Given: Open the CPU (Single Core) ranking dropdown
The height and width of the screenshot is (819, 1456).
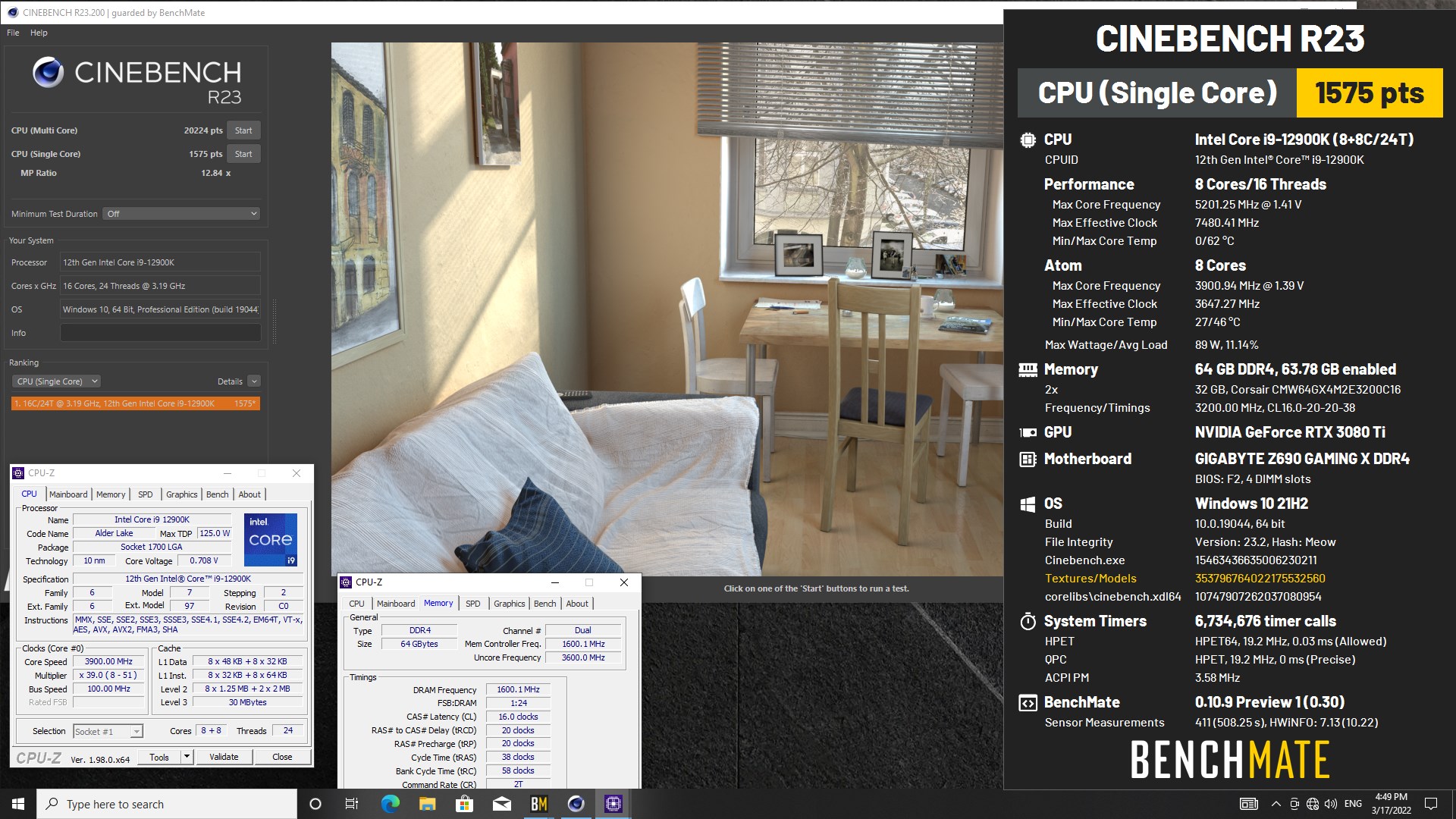Looking at the screenshot, I should point(57,381).
